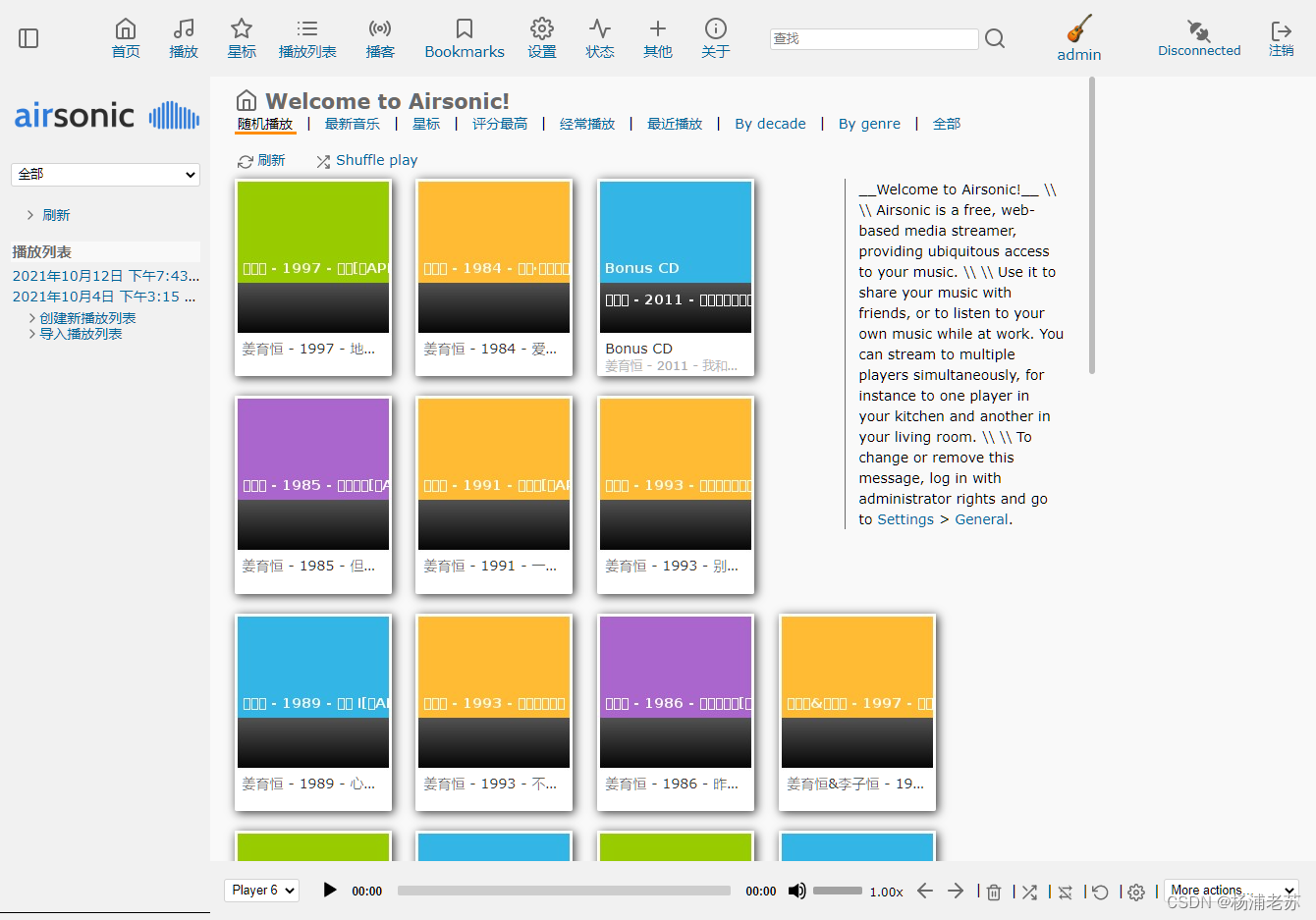Image resolution: width=1316 pixels, height=920 pixels.
Task: Open admin user guitar avatar
Action: tap(1079, 27)
